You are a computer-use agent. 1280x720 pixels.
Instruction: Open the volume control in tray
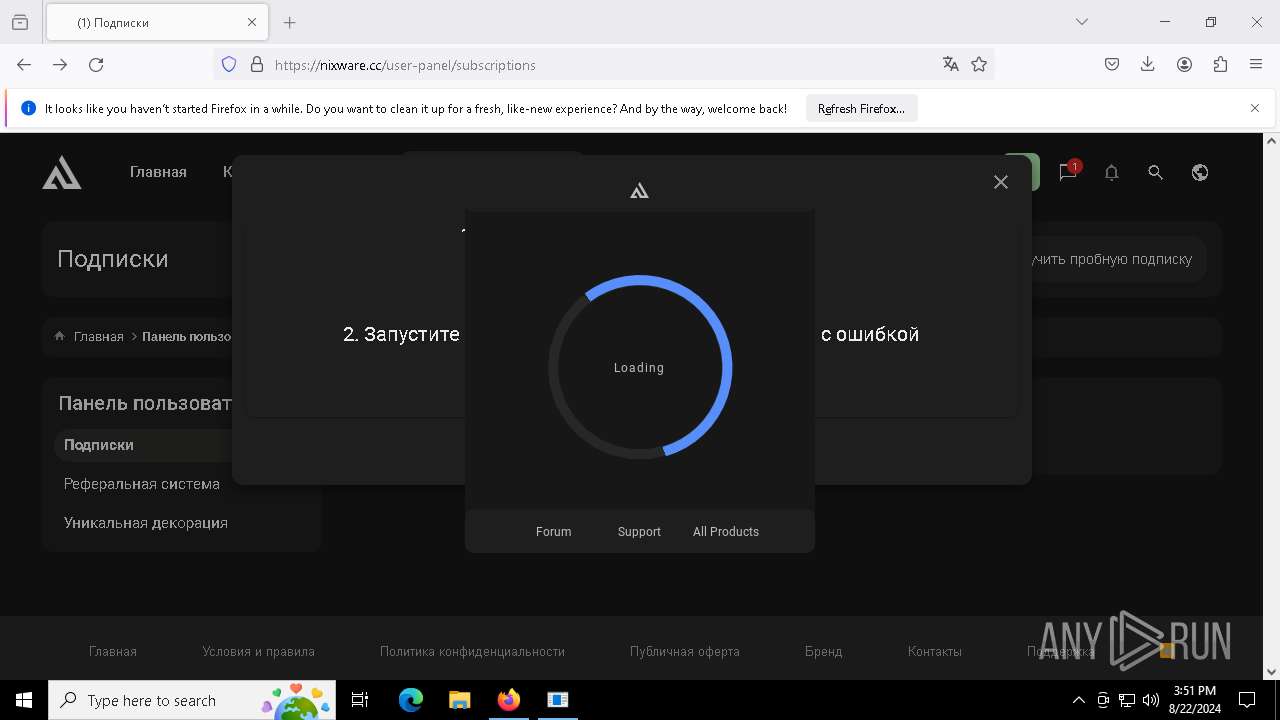tap(1151, 700)
